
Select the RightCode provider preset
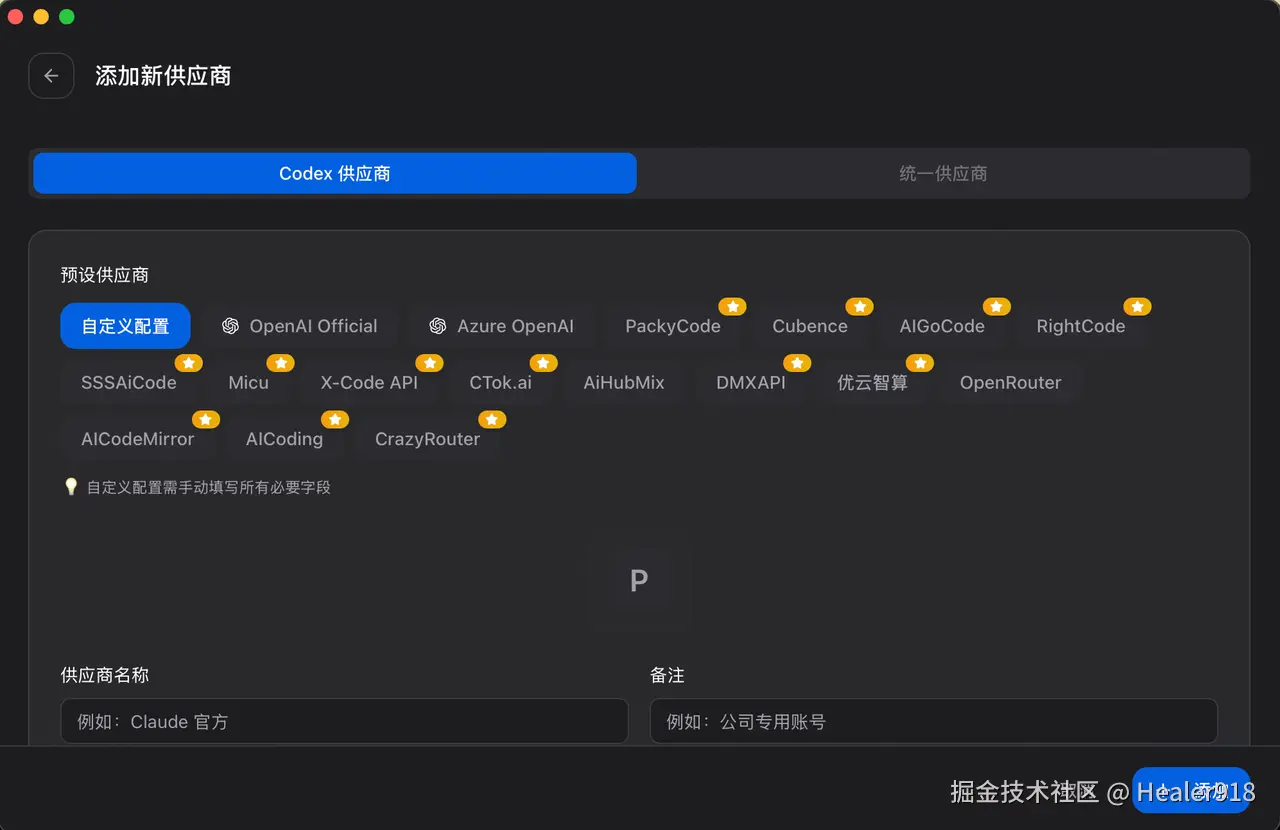(x=1081, y=326)
